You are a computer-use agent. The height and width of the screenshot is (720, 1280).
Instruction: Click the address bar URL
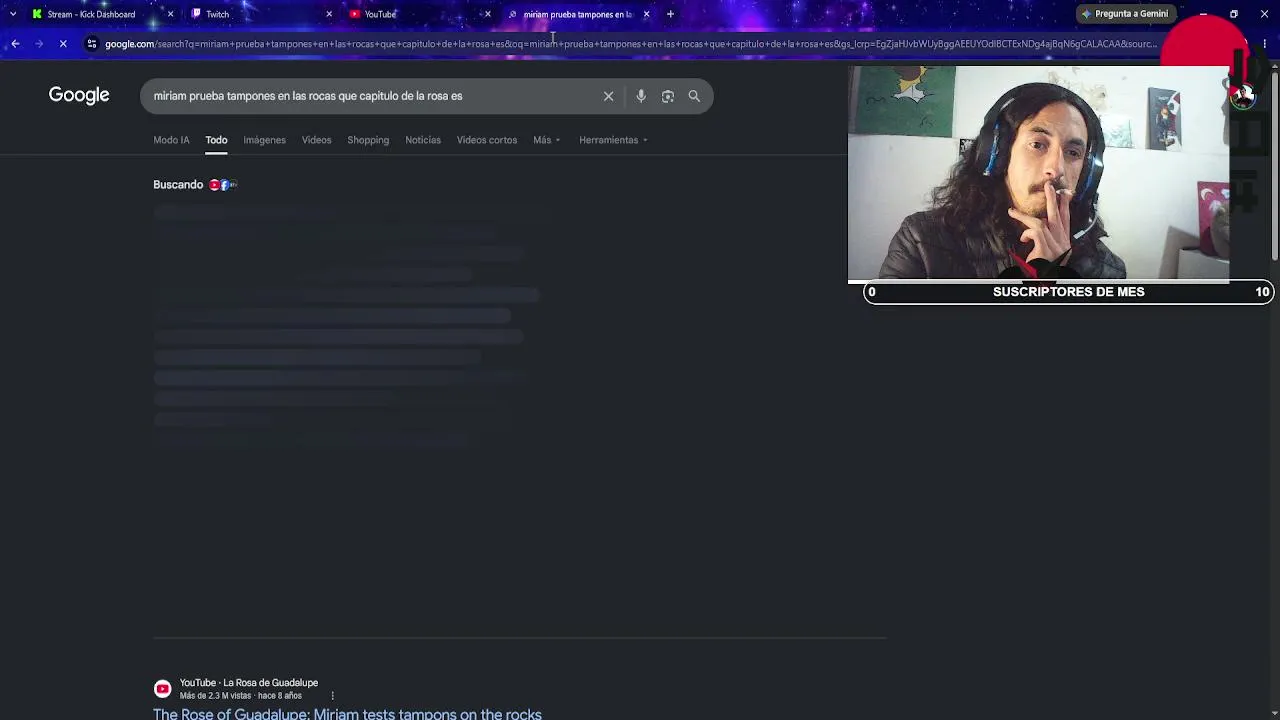pos(630,44)
